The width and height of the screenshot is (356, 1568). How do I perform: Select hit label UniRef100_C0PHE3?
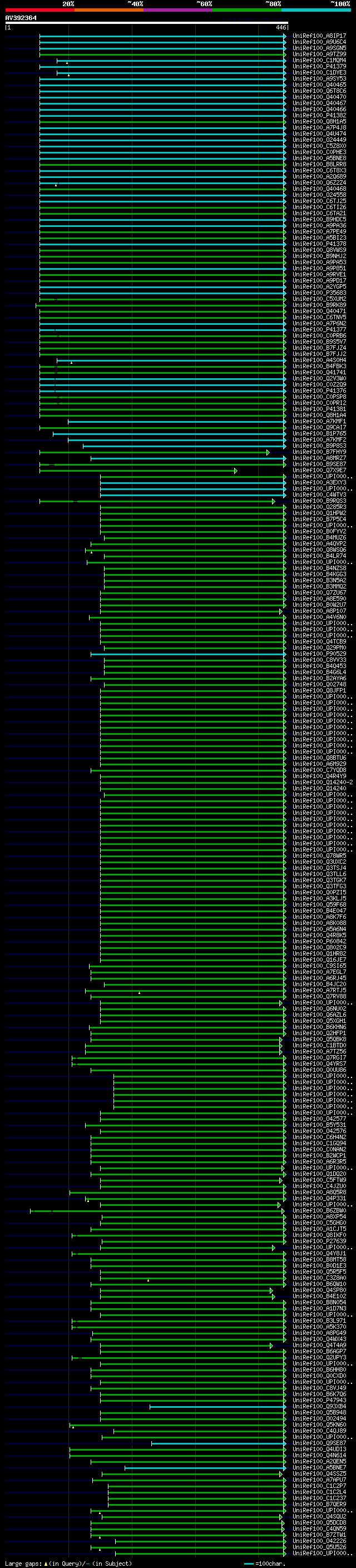click(319, 152)
